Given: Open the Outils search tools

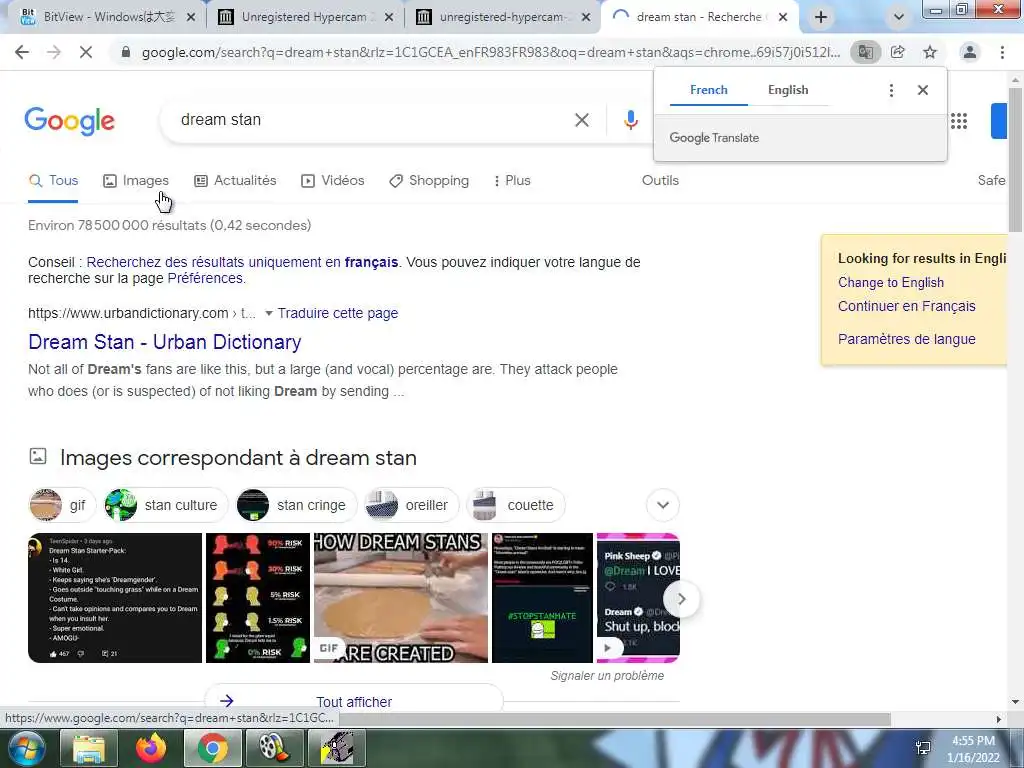Looking at the screenshot, I should point(660,181).
